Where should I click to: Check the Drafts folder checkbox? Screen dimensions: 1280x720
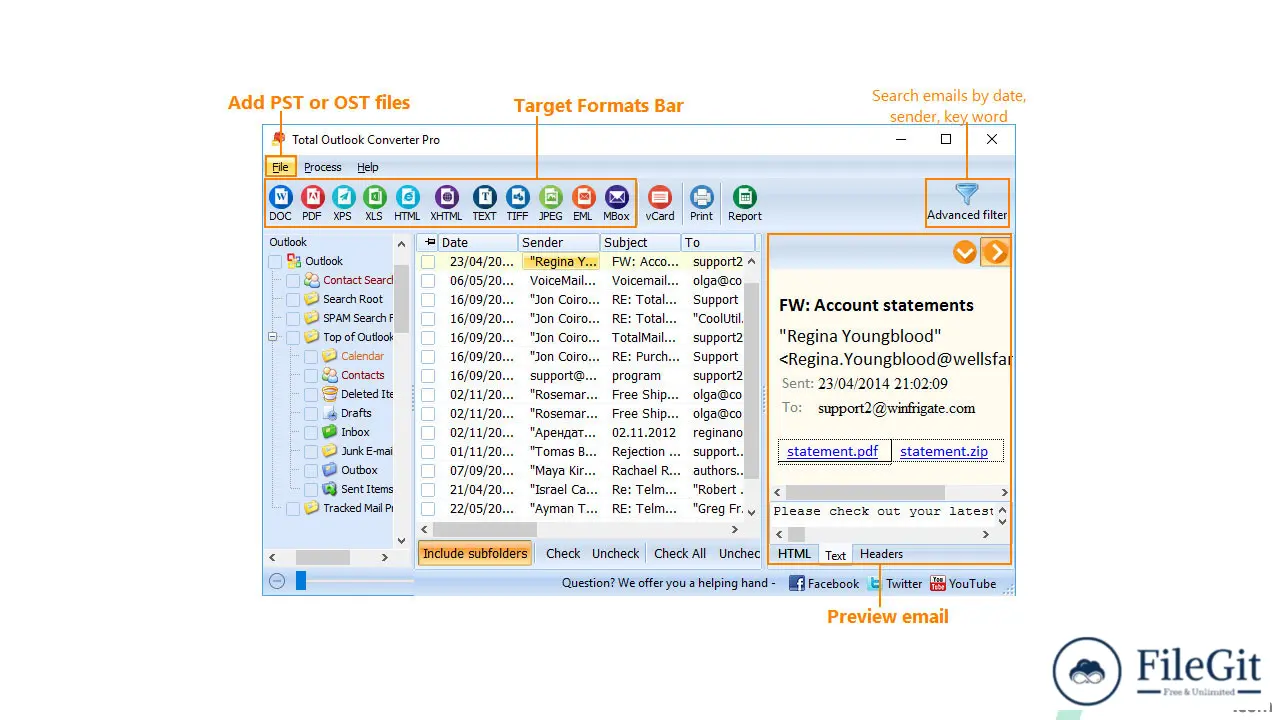pyautogui.click(x=311, y=414)
